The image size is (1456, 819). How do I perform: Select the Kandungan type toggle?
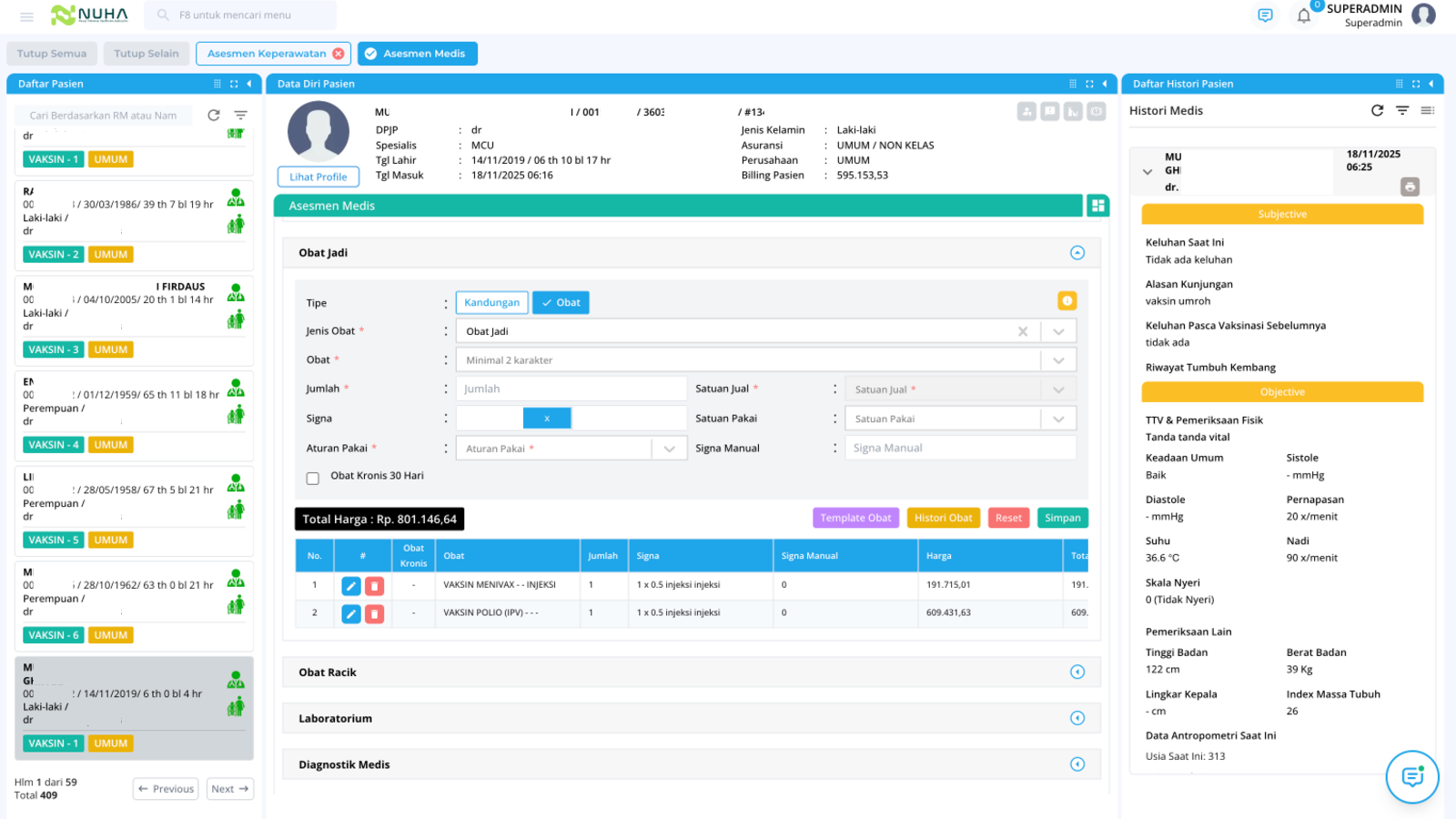[491, 302]
